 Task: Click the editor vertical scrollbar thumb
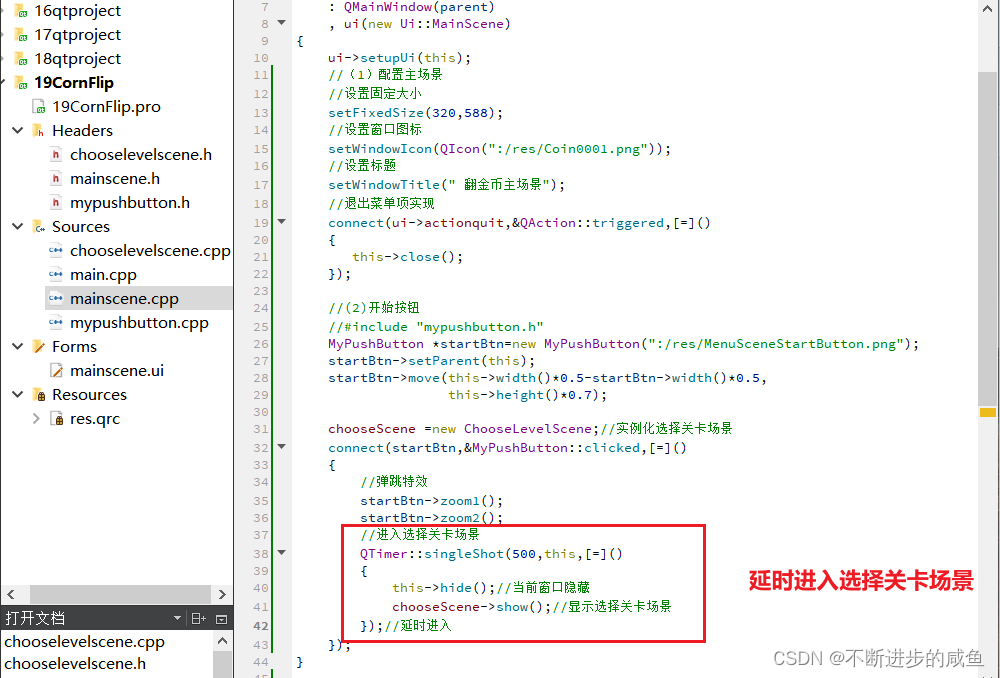coord(987,237)
